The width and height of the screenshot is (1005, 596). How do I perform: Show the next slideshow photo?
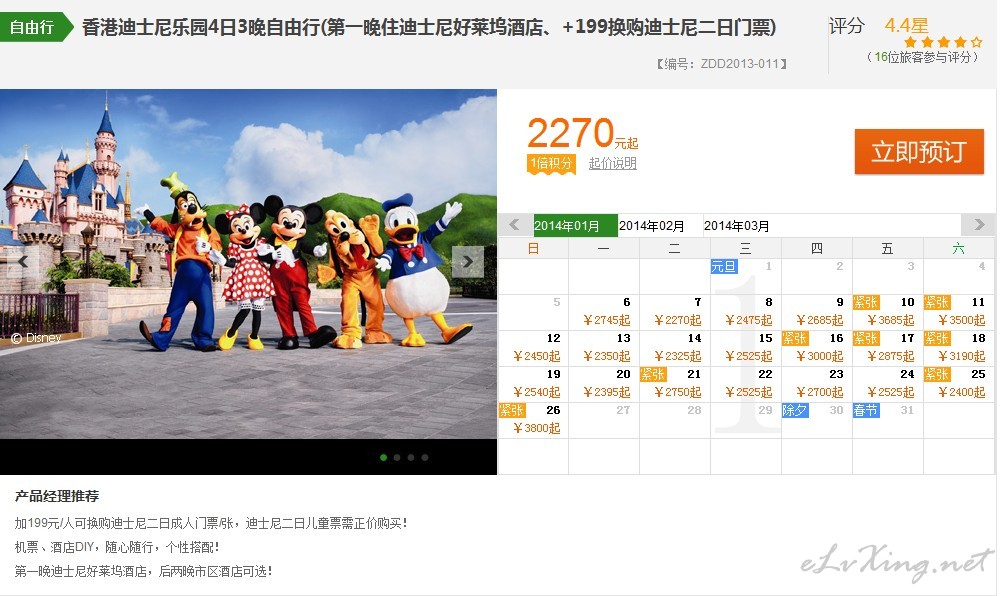(x=468, y=261)
